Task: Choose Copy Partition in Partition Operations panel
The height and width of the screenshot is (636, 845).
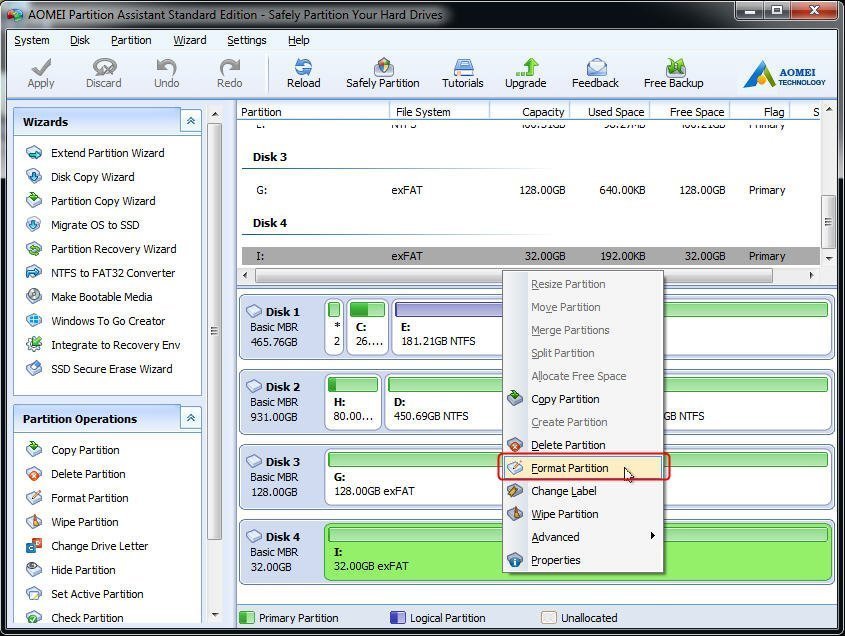Action: pyautogui.click(x=73, y=450)
